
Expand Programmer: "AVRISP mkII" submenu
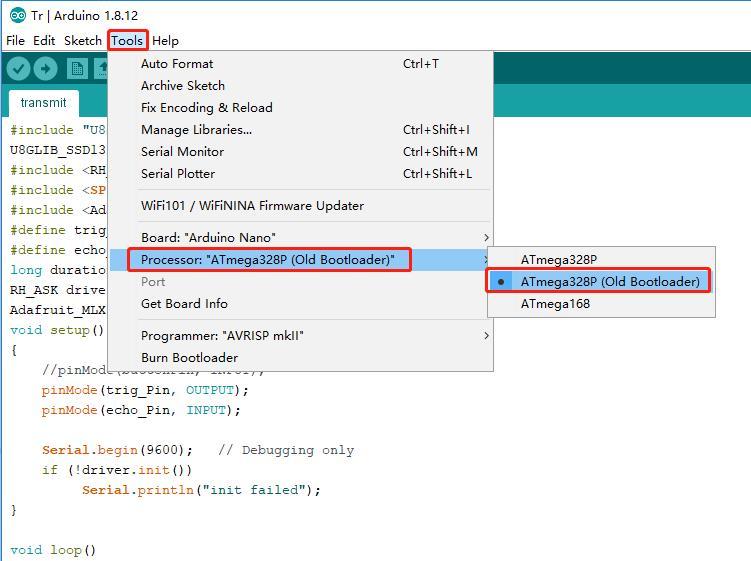[301, 336]
